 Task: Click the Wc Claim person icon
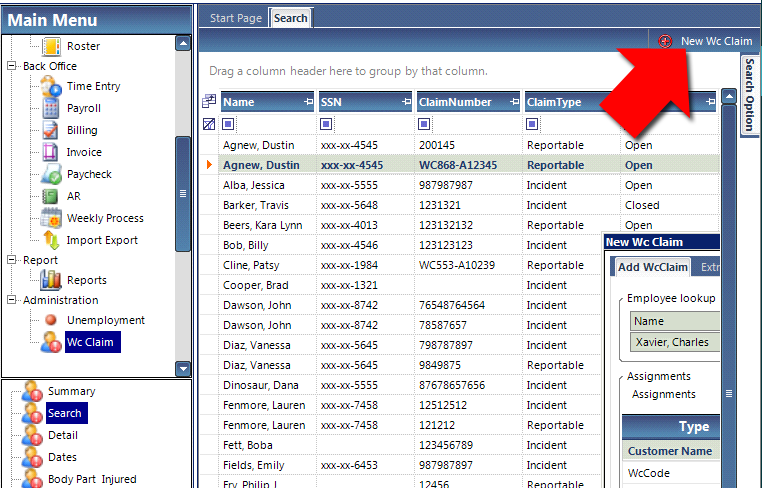[x=51, y=342]
